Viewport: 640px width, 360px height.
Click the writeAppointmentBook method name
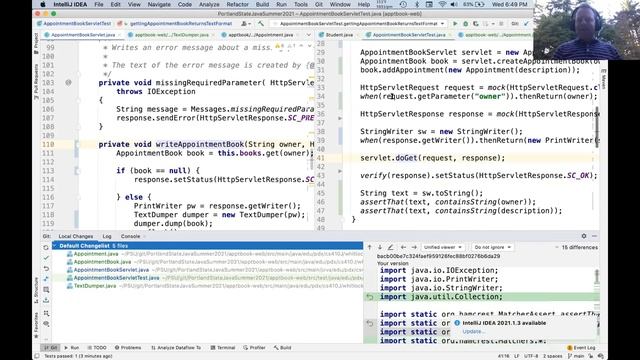coord(200,144)
